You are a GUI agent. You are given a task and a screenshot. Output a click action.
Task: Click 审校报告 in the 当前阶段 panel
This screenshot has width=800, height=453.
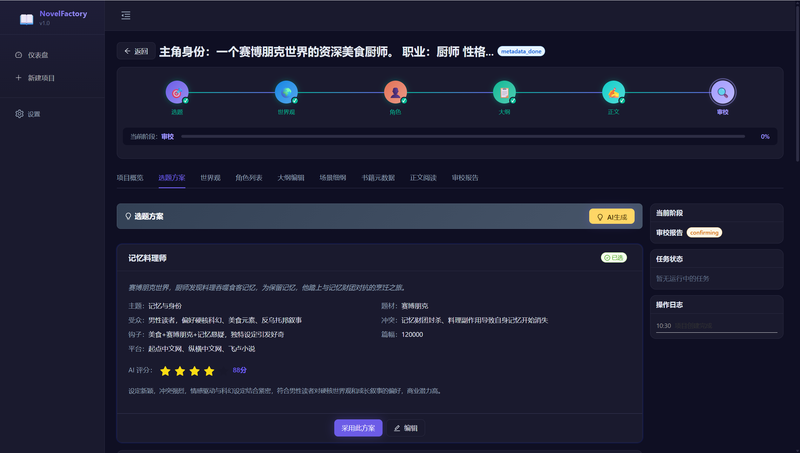pyautogui.click(x=669, y=233)
